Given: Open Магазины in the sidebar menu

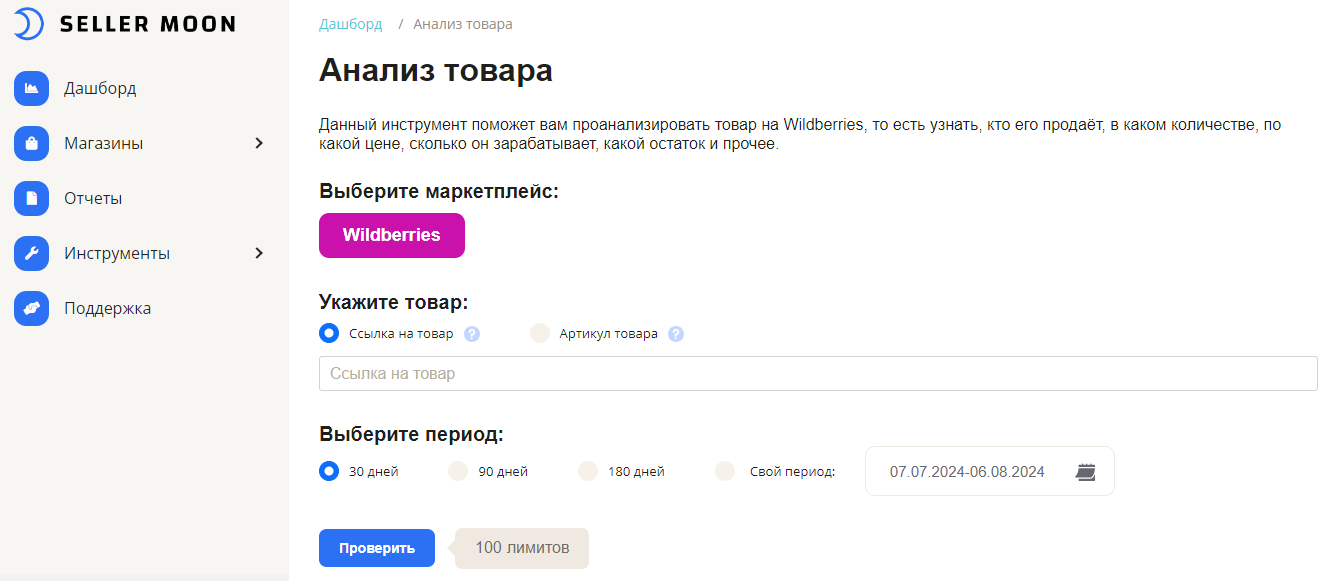Looking at the screenshot, I should point(103,143).
